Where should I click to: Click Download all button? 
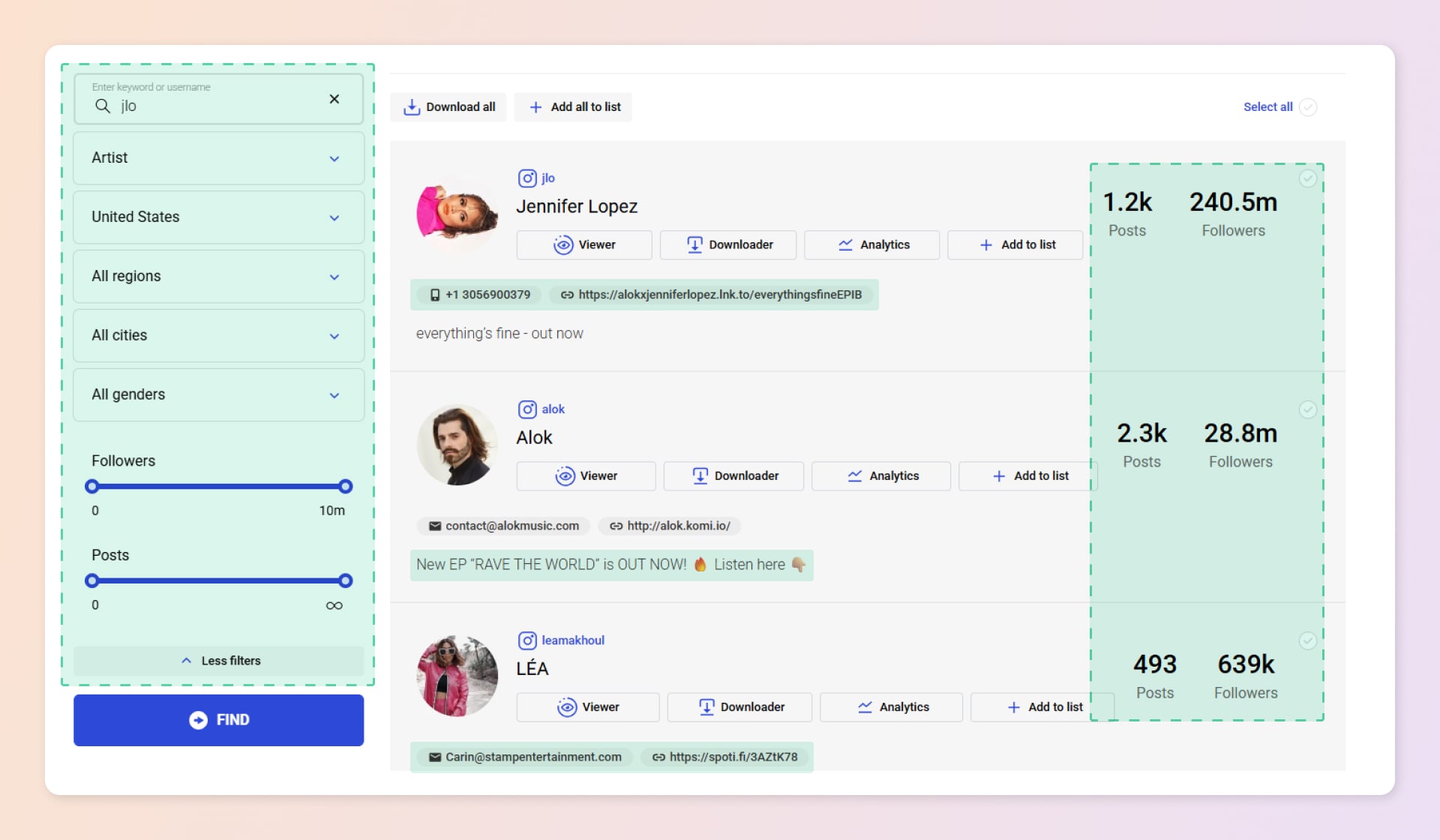(448, 107)
